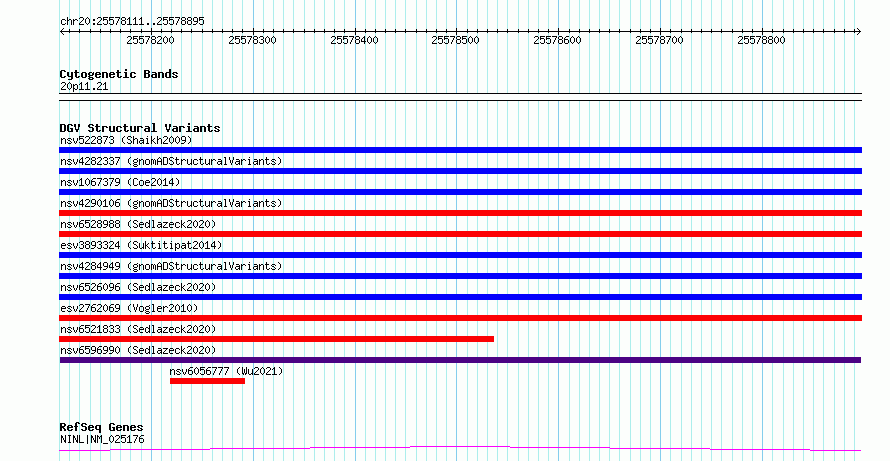Click the nsv522873 (Shaikh2009) variant label
The image size is (890, 461).
(126, 140)
